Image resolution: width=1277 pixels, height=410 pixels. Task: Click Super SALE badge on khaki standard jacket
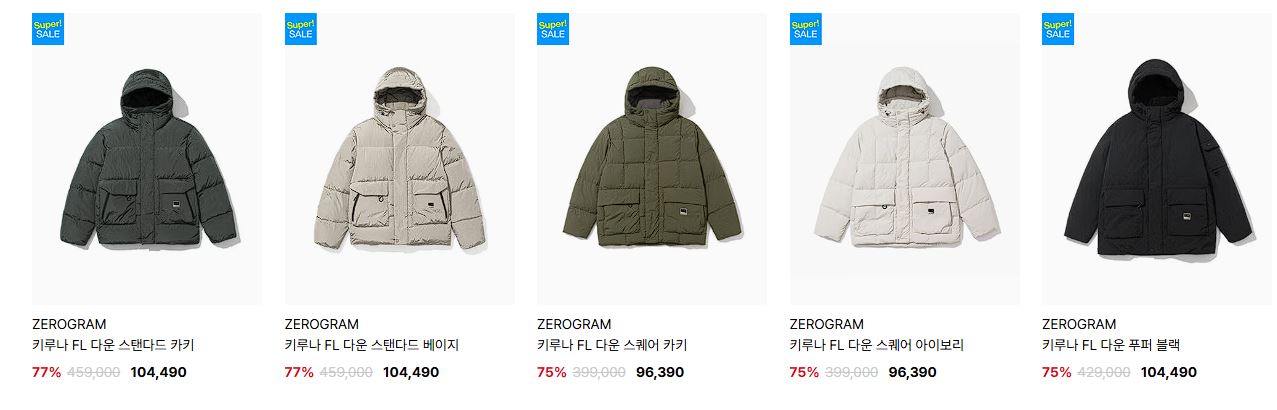(x=48, y=29)
